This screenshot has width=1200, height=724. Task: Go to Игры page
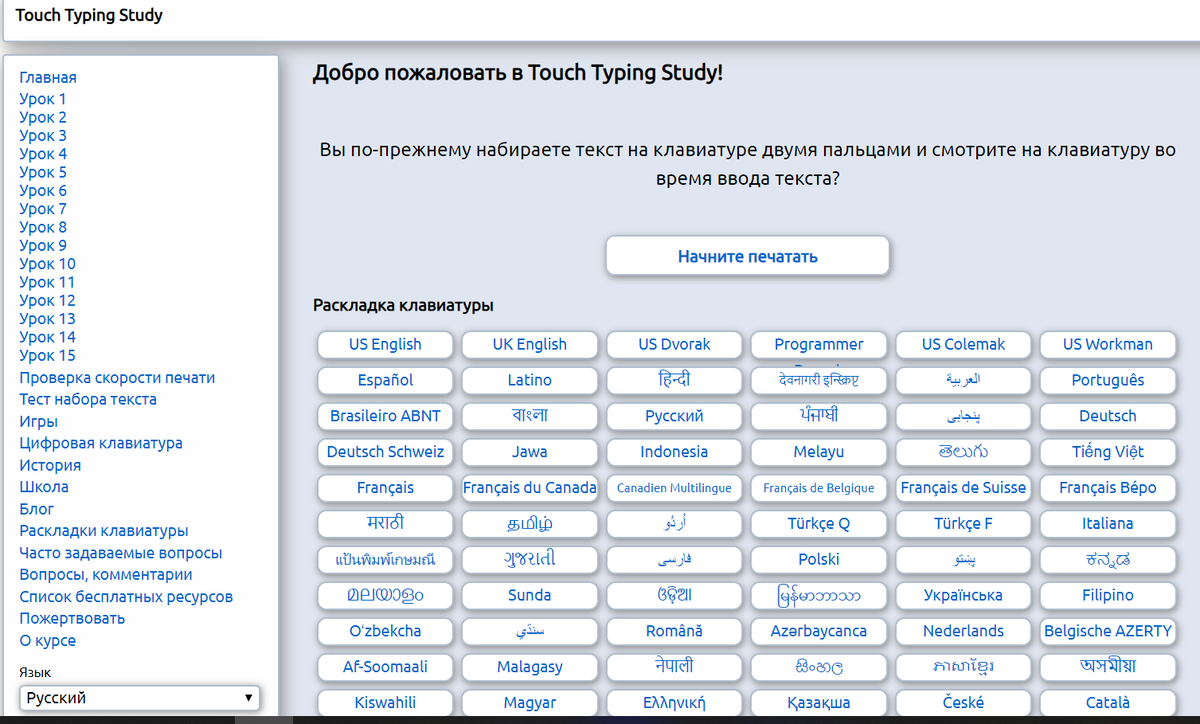38,421
